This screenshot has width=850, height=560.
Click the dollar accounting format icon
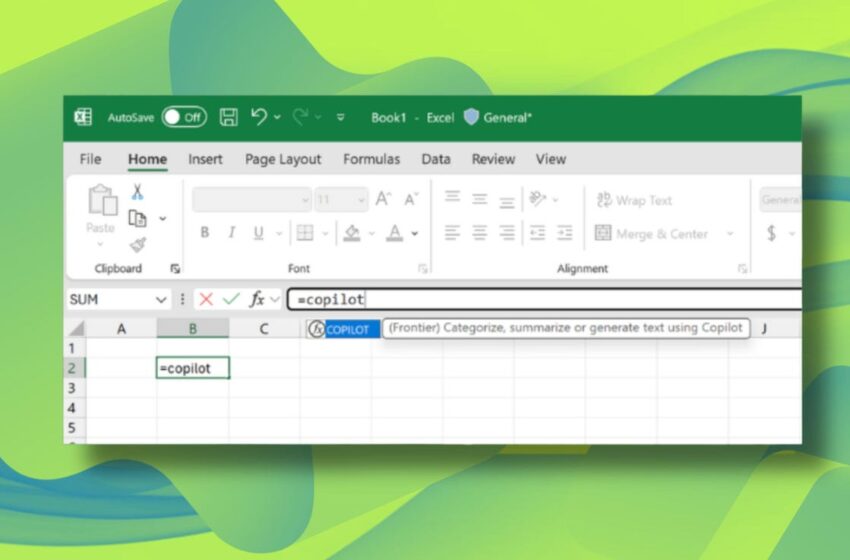771,233
